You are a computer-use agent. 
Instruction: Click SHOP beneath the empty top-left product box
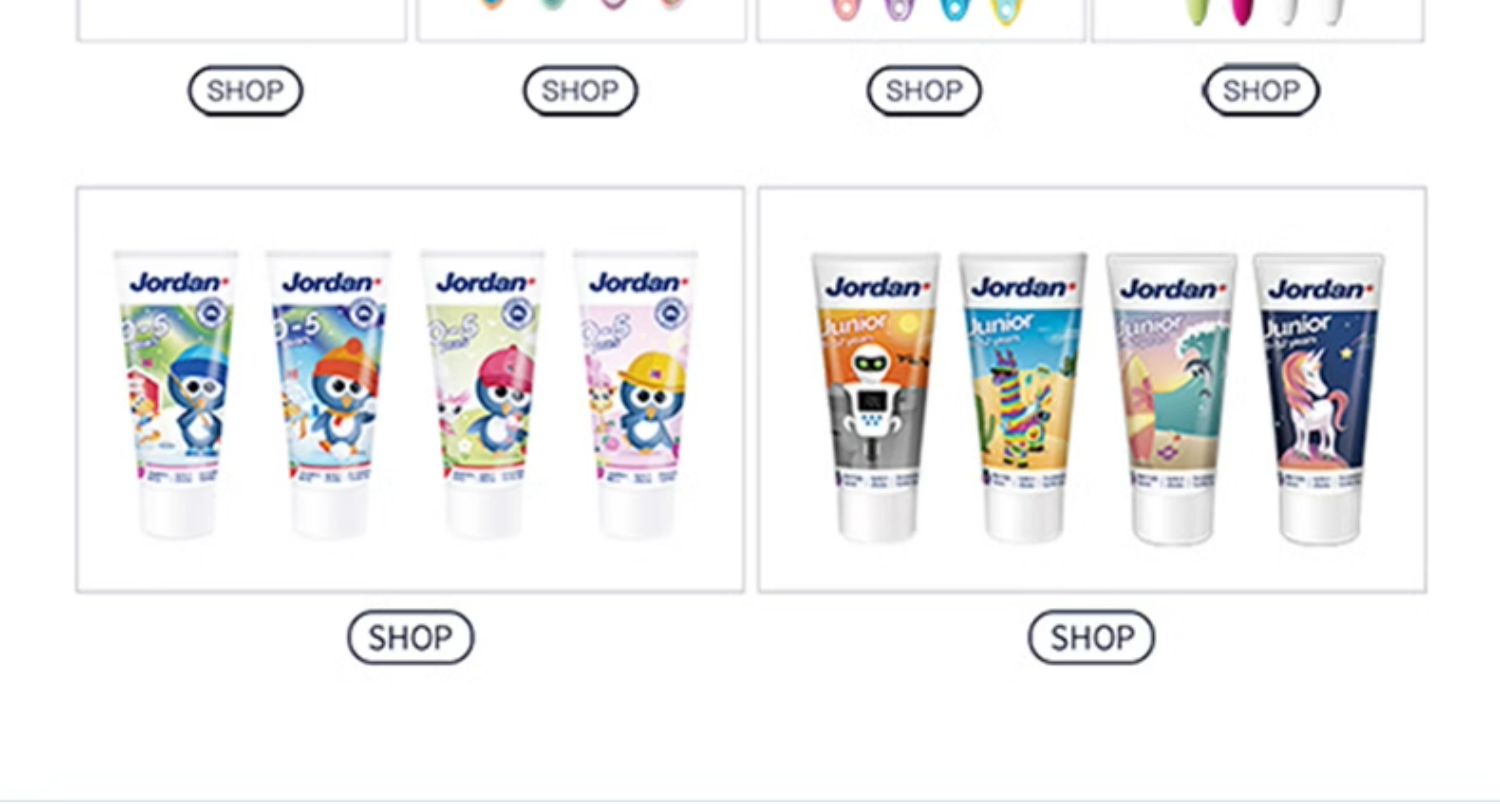click(x=245, y=91)
